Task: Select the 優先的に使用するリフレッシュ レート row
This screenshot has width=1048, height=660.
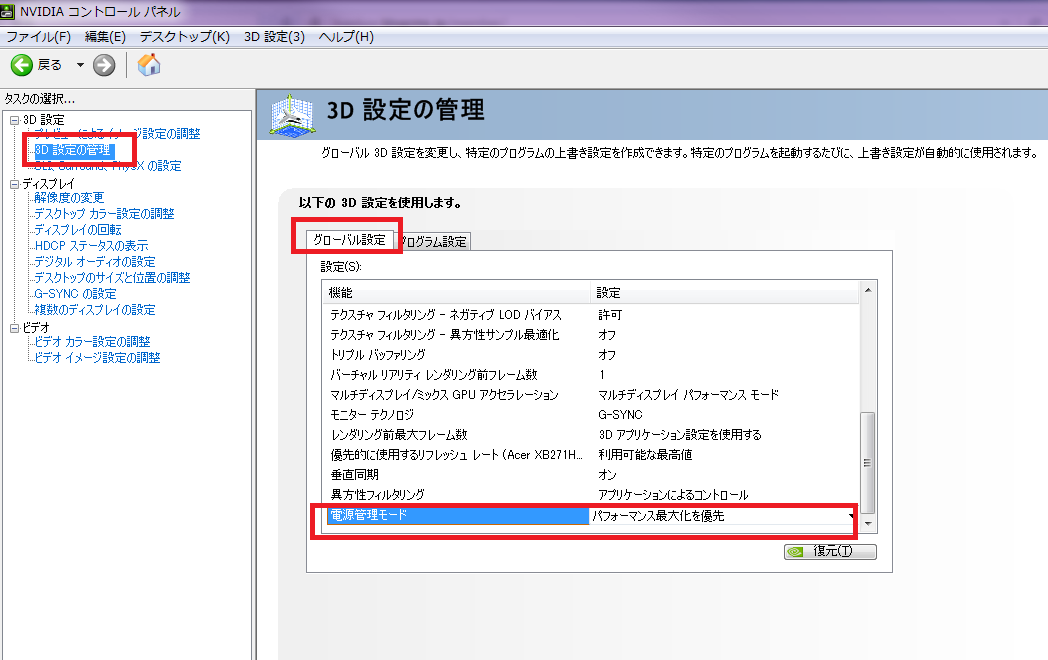Action: tap(592, 455)
